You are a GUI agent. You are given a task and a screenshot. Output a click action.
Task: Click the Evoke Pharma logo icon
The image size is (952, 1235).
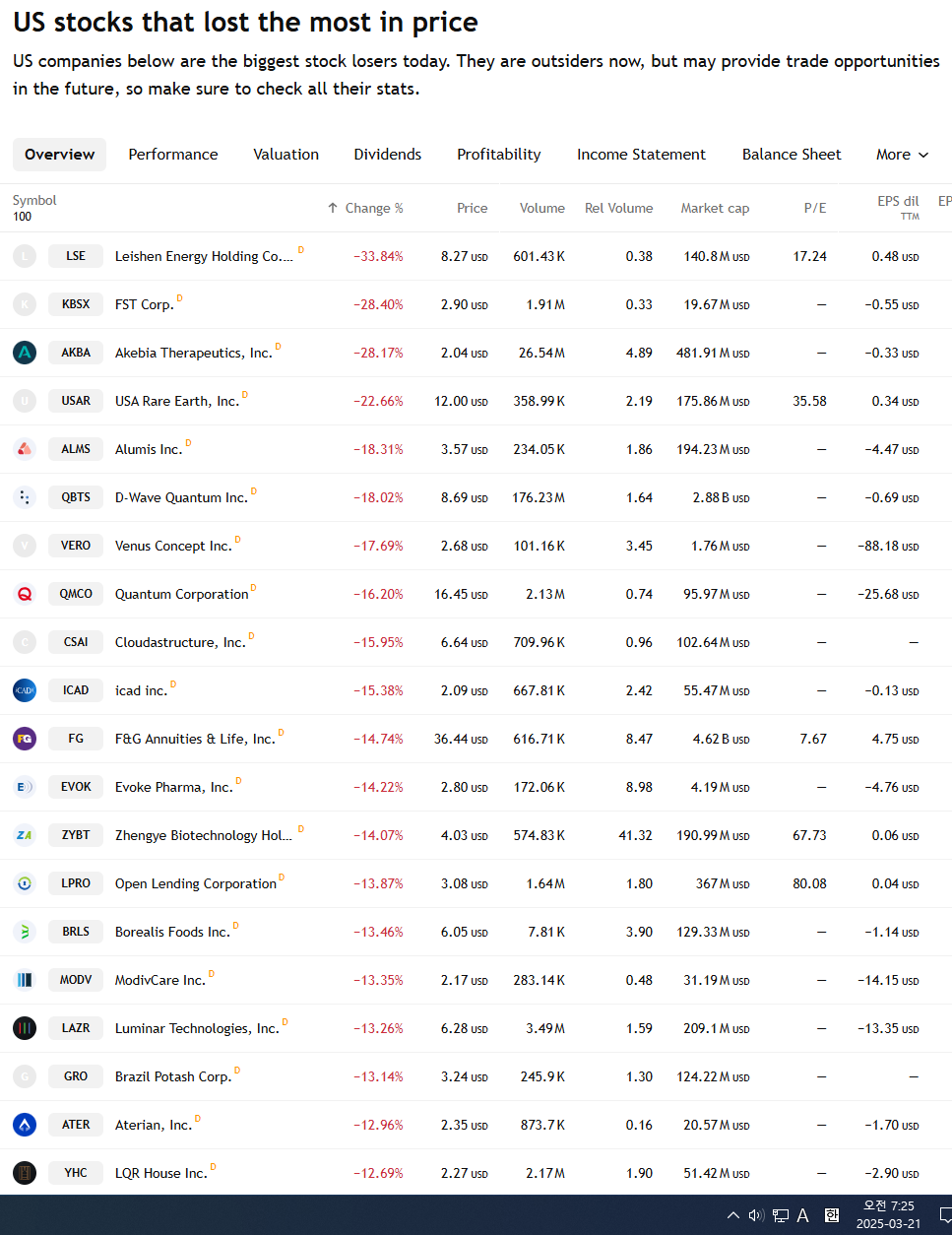25,787
